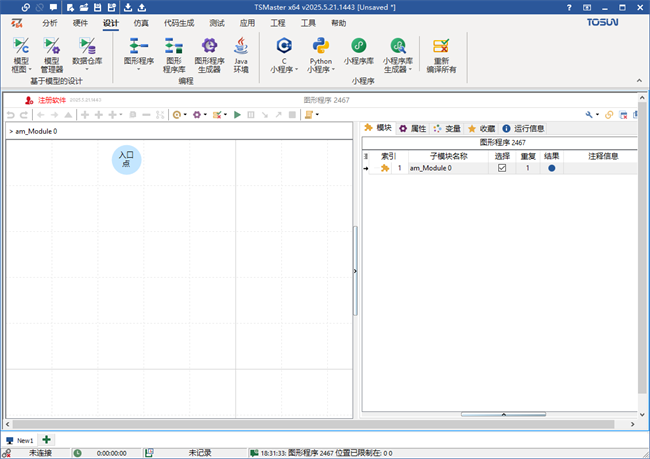
Task: Click the 注册软件 register software link
Action: (48, 100)
